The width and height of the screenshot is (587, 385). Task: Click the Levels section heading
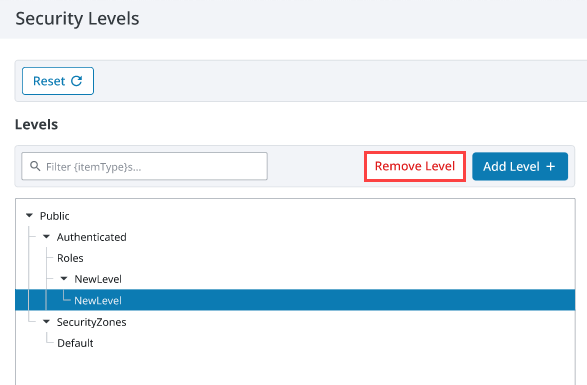pyautogui.click(x=37, y=124)
